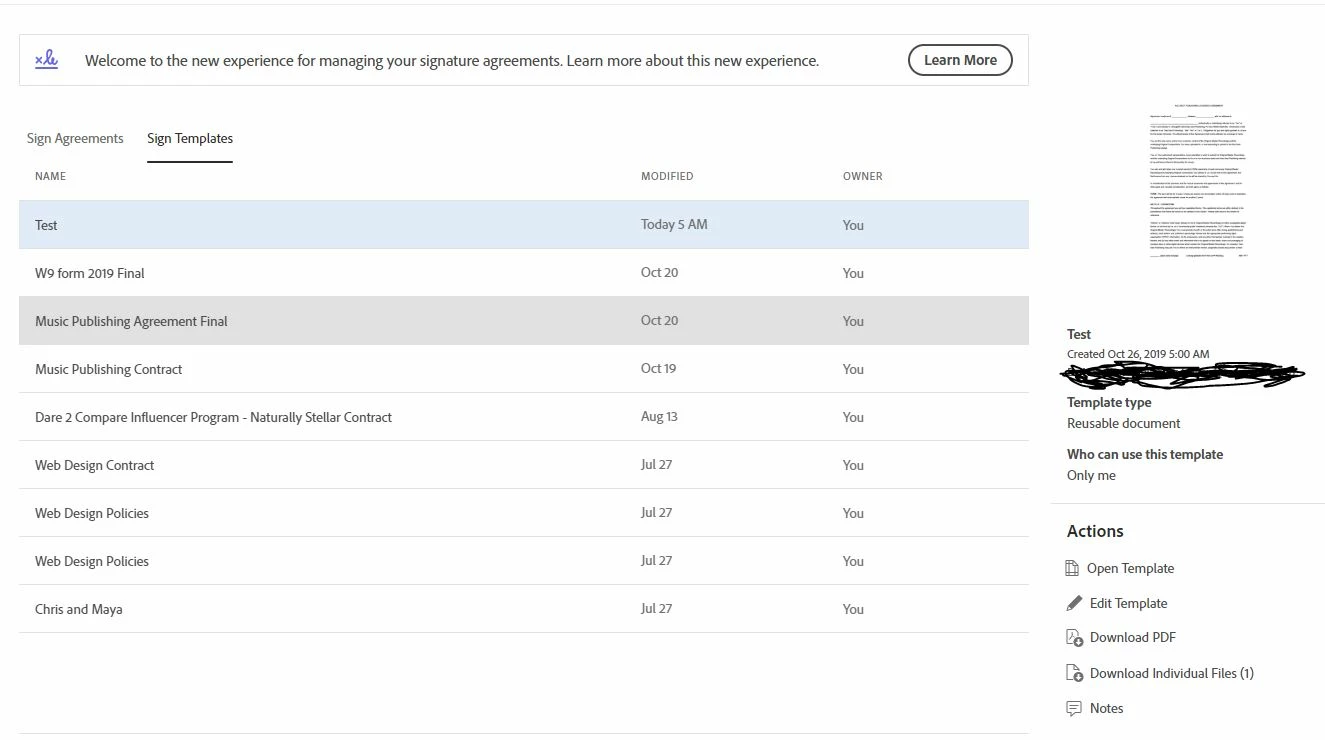Select the Chris and Maya template
1325x740 pixels.
click(x=523, y=609)
